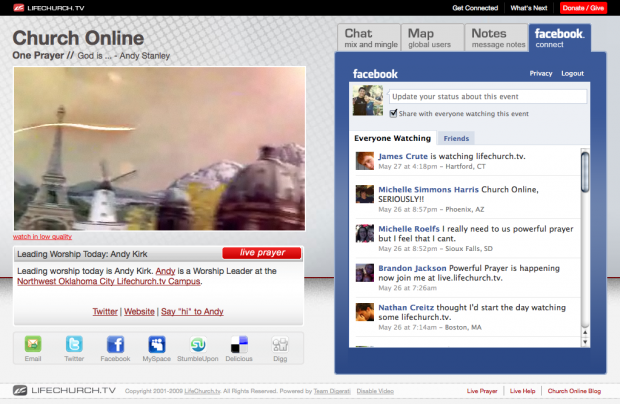This screenshot has height=404, width=620.
Task: Open the Chat mix and mingle tab
Action: [369, 38]
